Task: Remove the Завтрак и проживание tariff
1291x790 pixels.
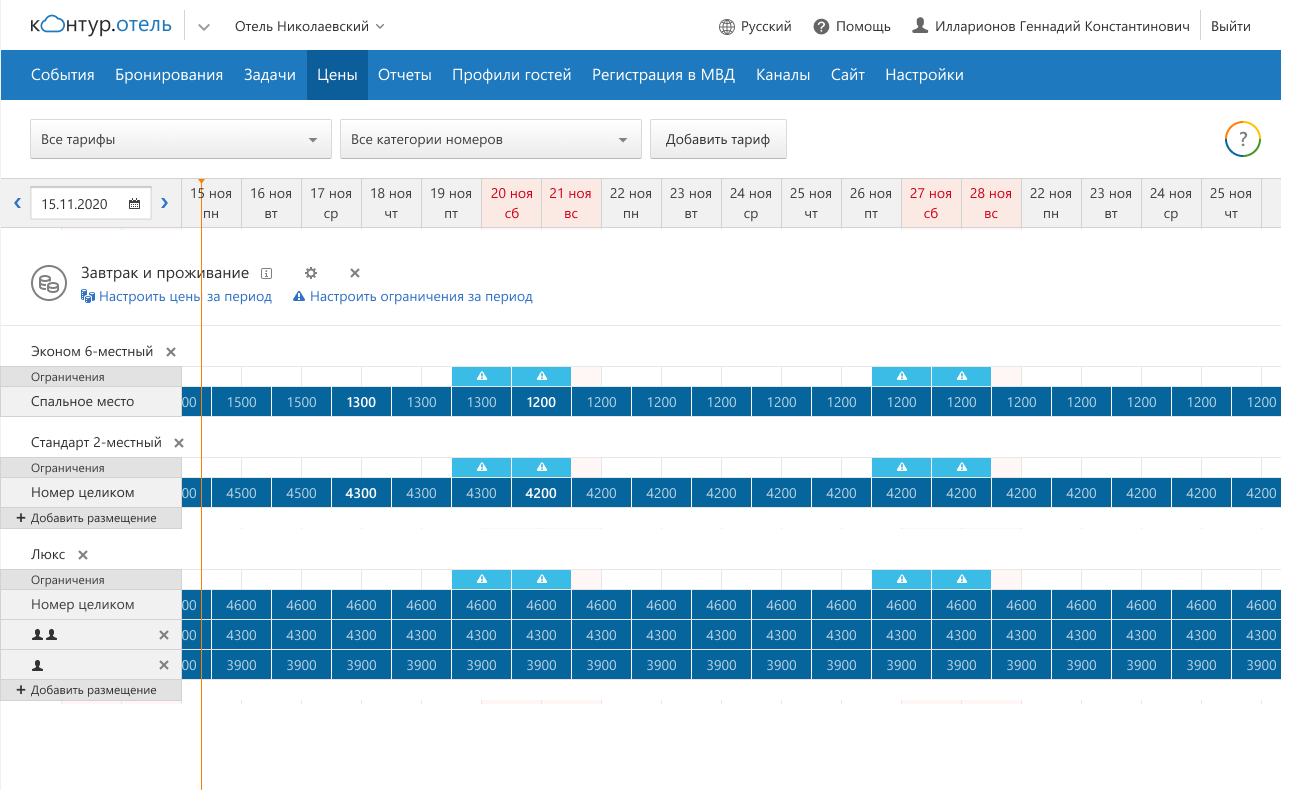Action: pyautogui.click(x=355, y=273)
